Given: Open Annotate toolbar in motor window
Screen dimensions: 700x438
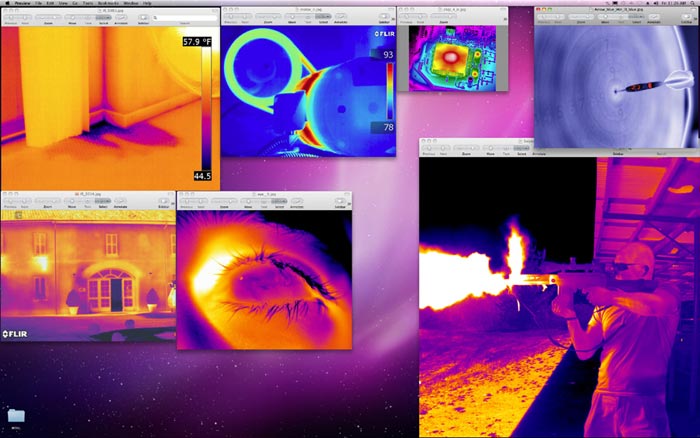Looking at the screenshot, I should click(341, 17).
